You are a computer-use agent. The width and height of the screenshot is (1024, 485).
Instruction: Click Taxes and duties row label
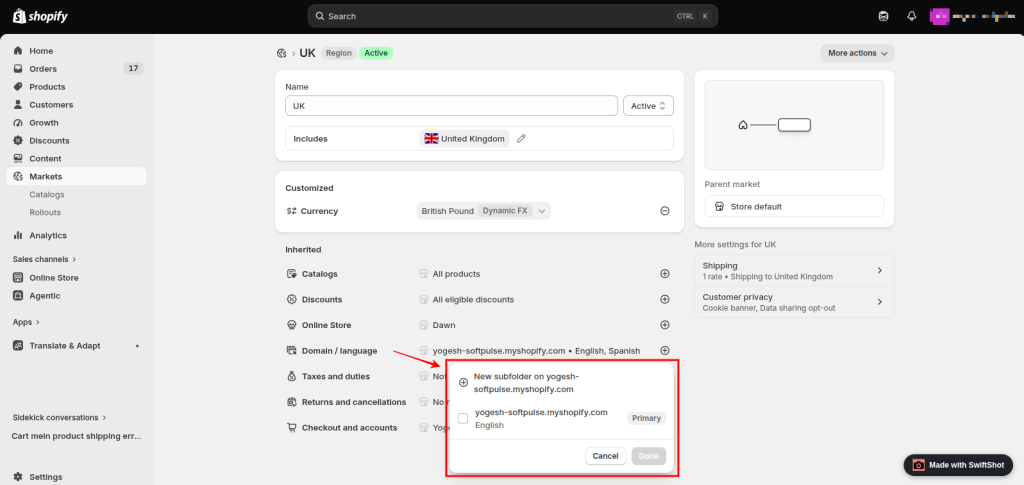pos(336,376)
